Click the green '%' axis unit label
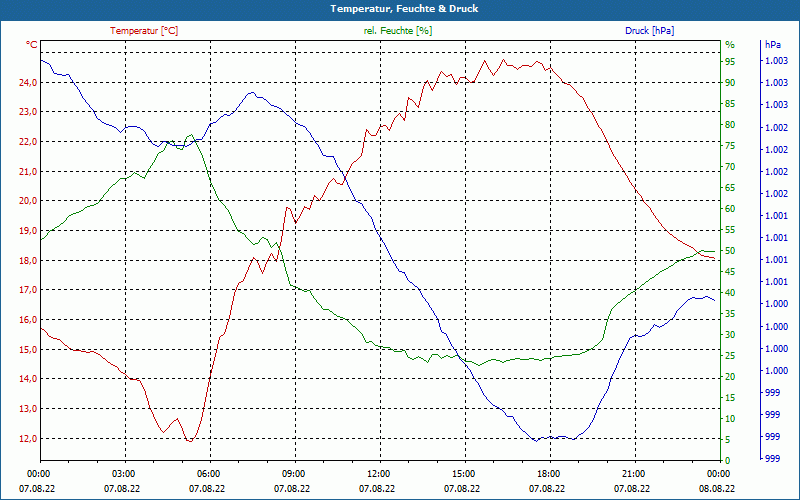The height and width of the screenshot is (500, 800). click(x=730, y=45)
